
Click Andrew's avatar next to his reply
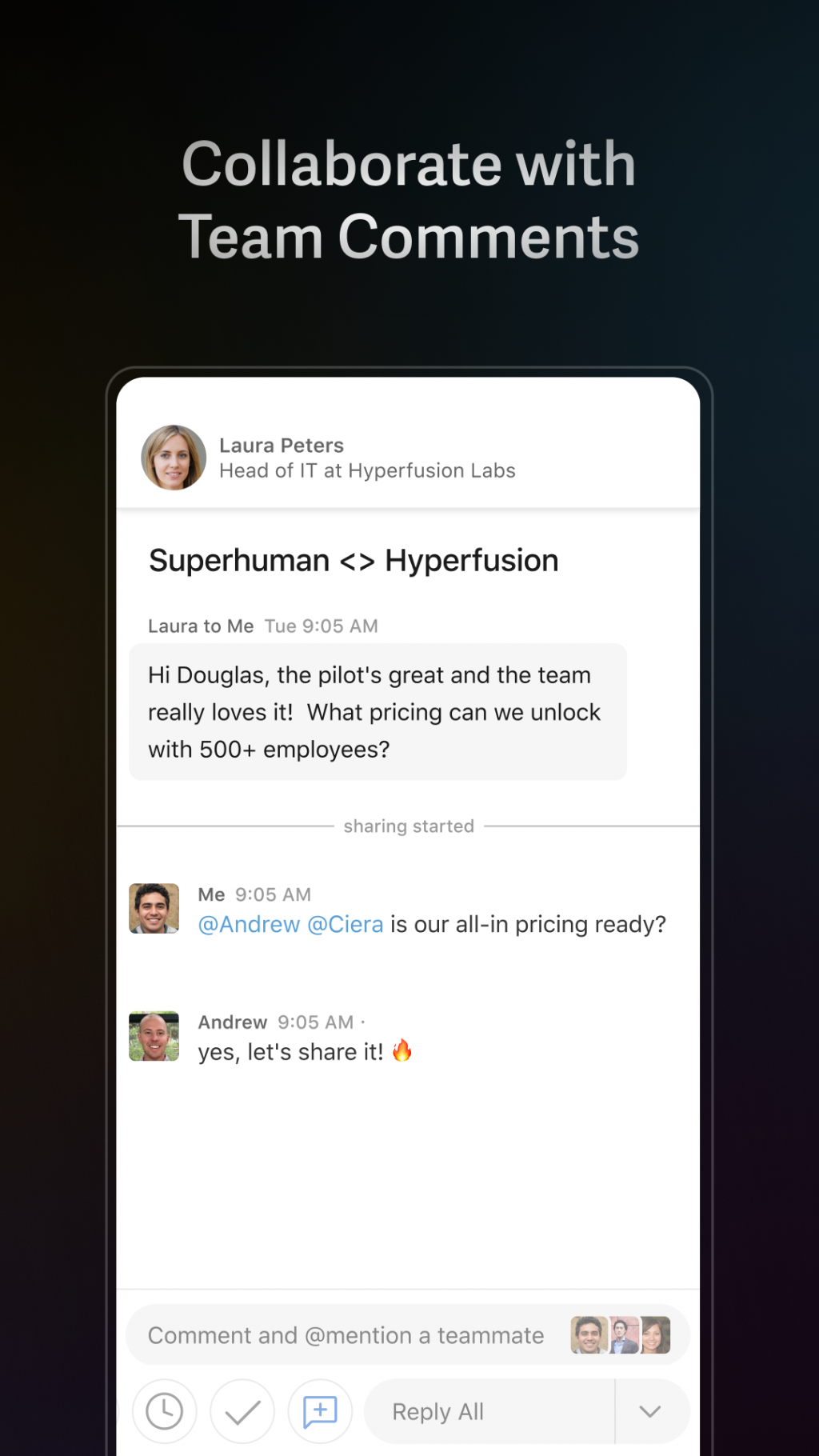pyautogui.click(x=154, y=1036)
